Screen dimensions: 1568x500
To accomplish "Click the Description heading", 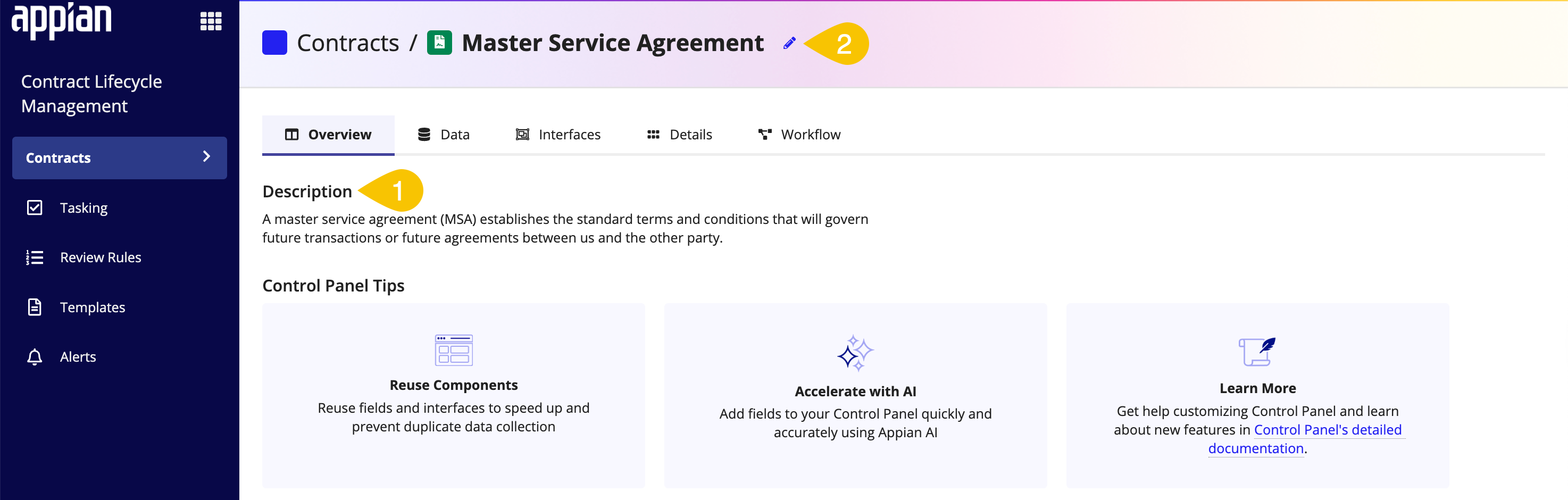I will click(x=307, y=191).
